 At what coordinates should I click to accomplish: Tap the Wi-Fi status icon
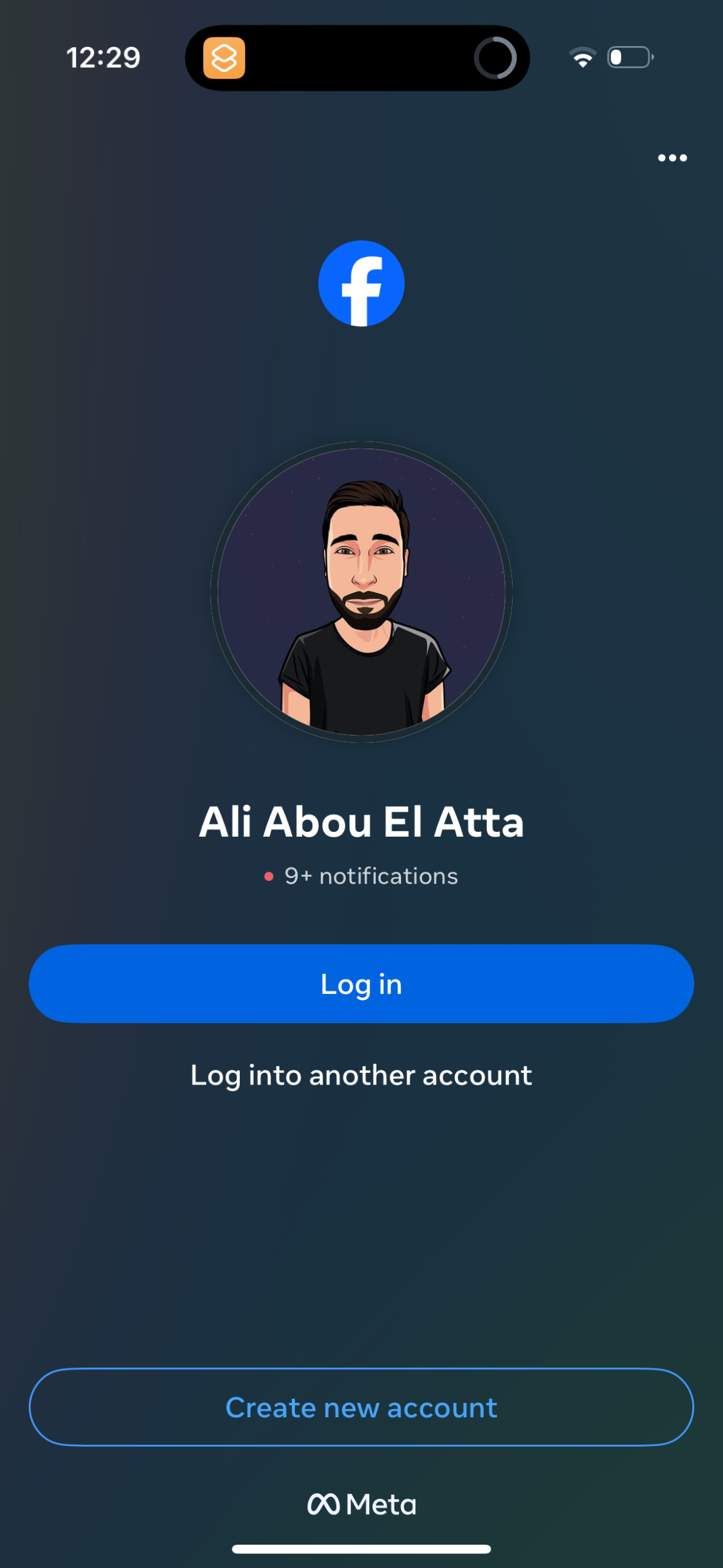pyautogui.click(x=583, y=58)
